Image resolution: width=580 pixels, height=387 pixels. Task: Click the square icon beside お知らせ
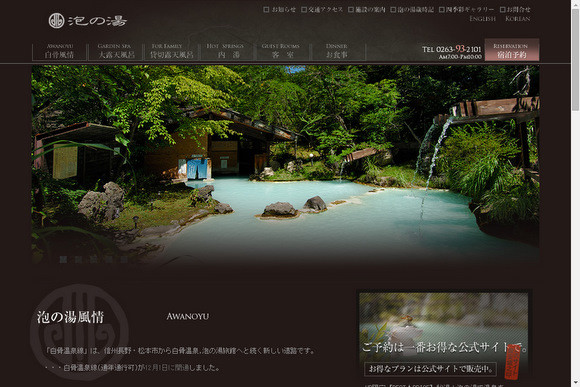click(266, 10)
